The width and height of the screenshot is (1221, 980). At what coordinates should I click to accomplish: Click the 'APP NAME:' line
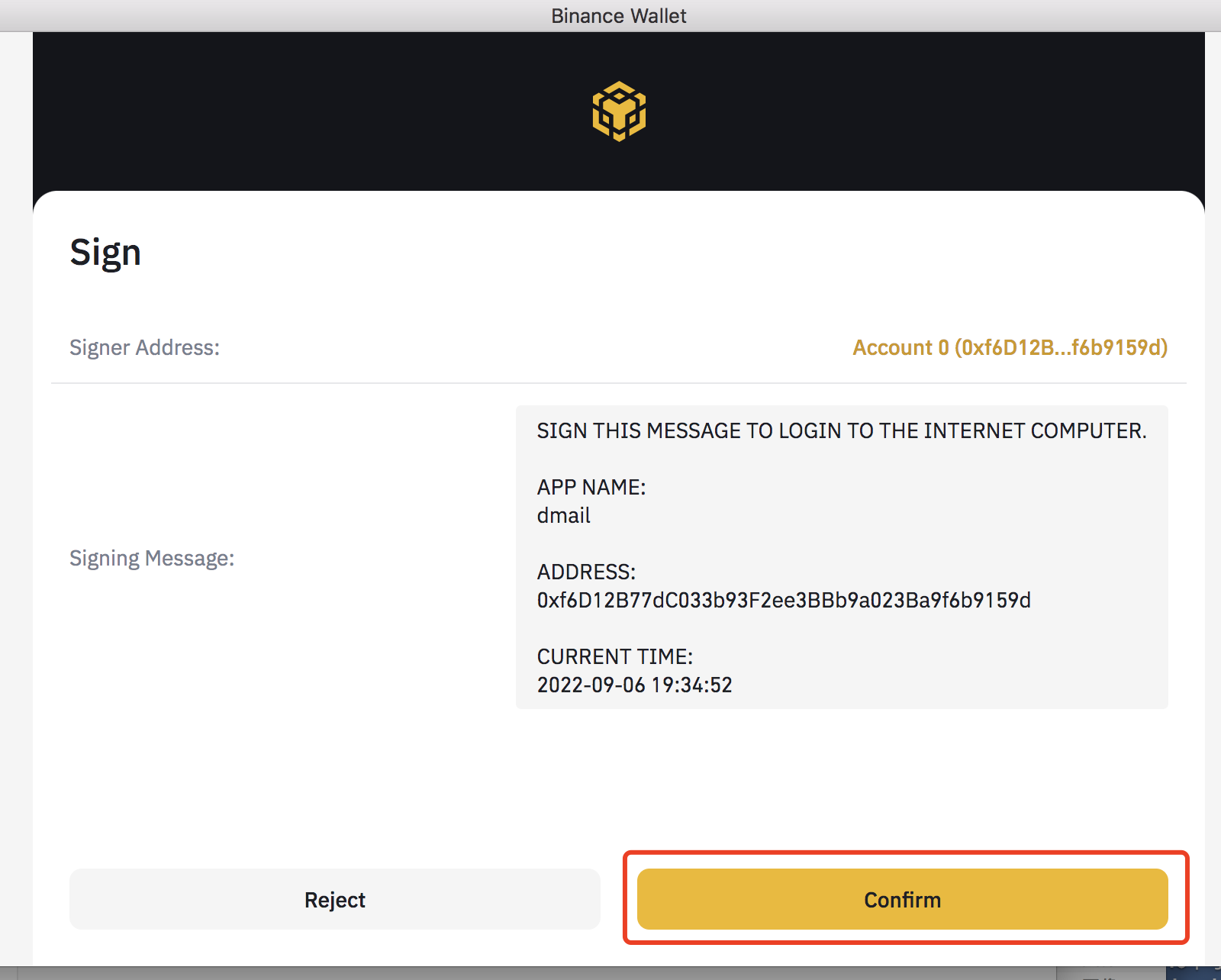click(x=591, y=487)
